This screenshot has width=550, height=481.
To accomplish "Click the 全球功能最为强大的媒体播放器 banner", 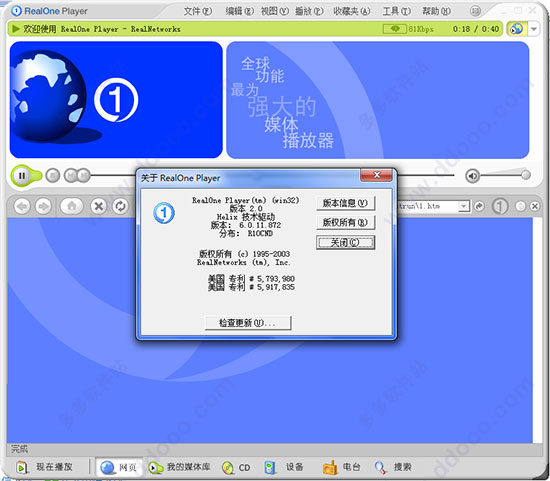I will click(x=378, y=100).
